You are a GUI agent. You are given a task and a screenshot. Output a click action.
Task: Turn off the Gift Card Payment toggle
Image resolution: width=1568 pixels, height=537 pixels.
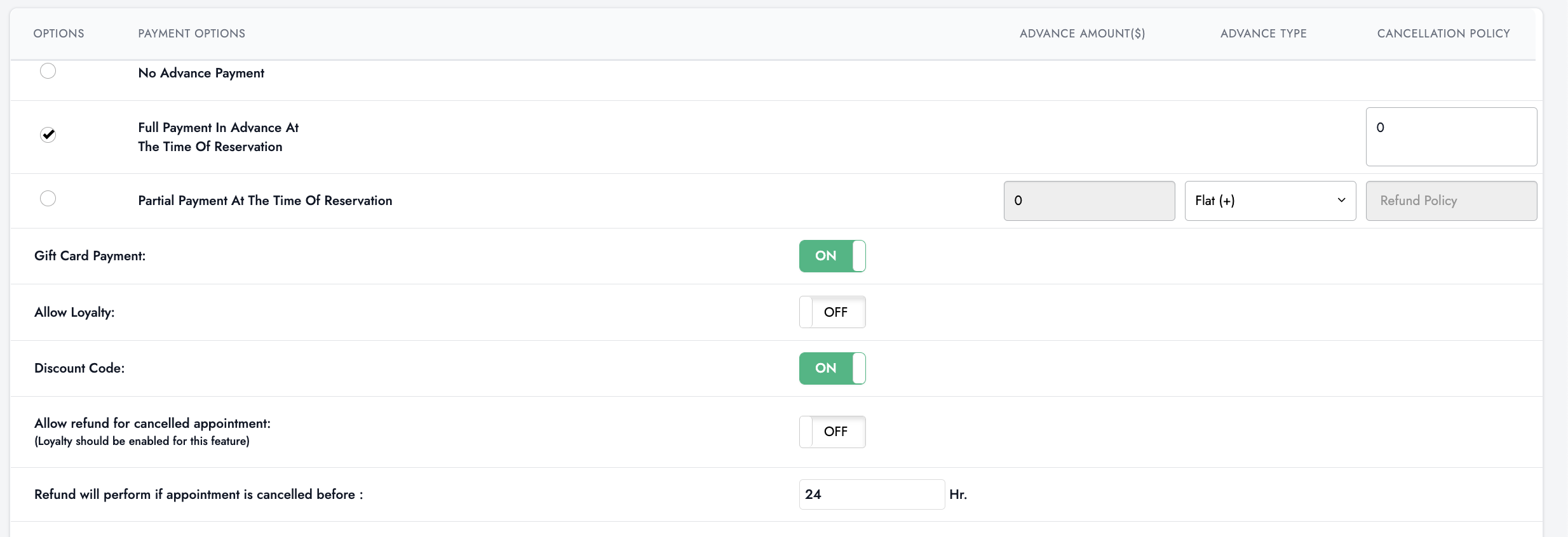coord(832,256)
